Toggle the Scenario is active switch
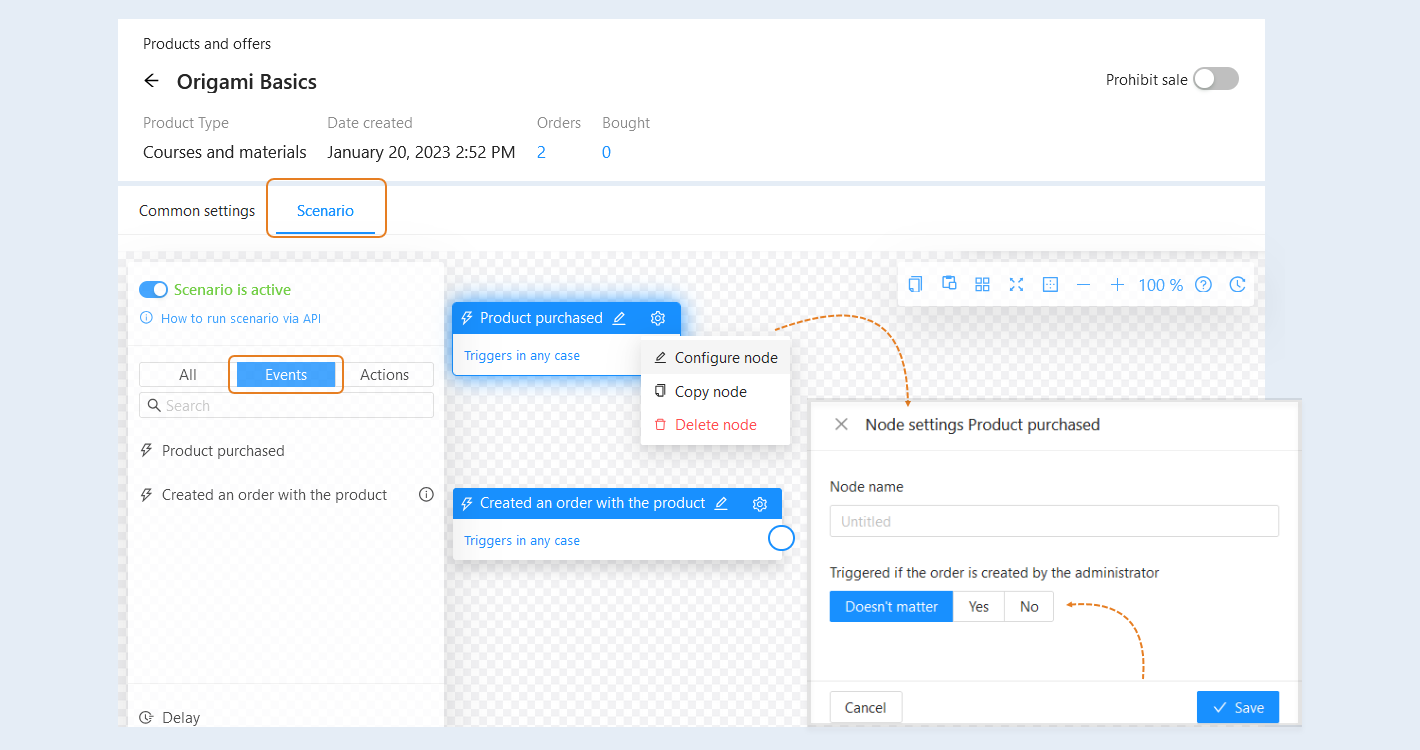 click(153, 290)
